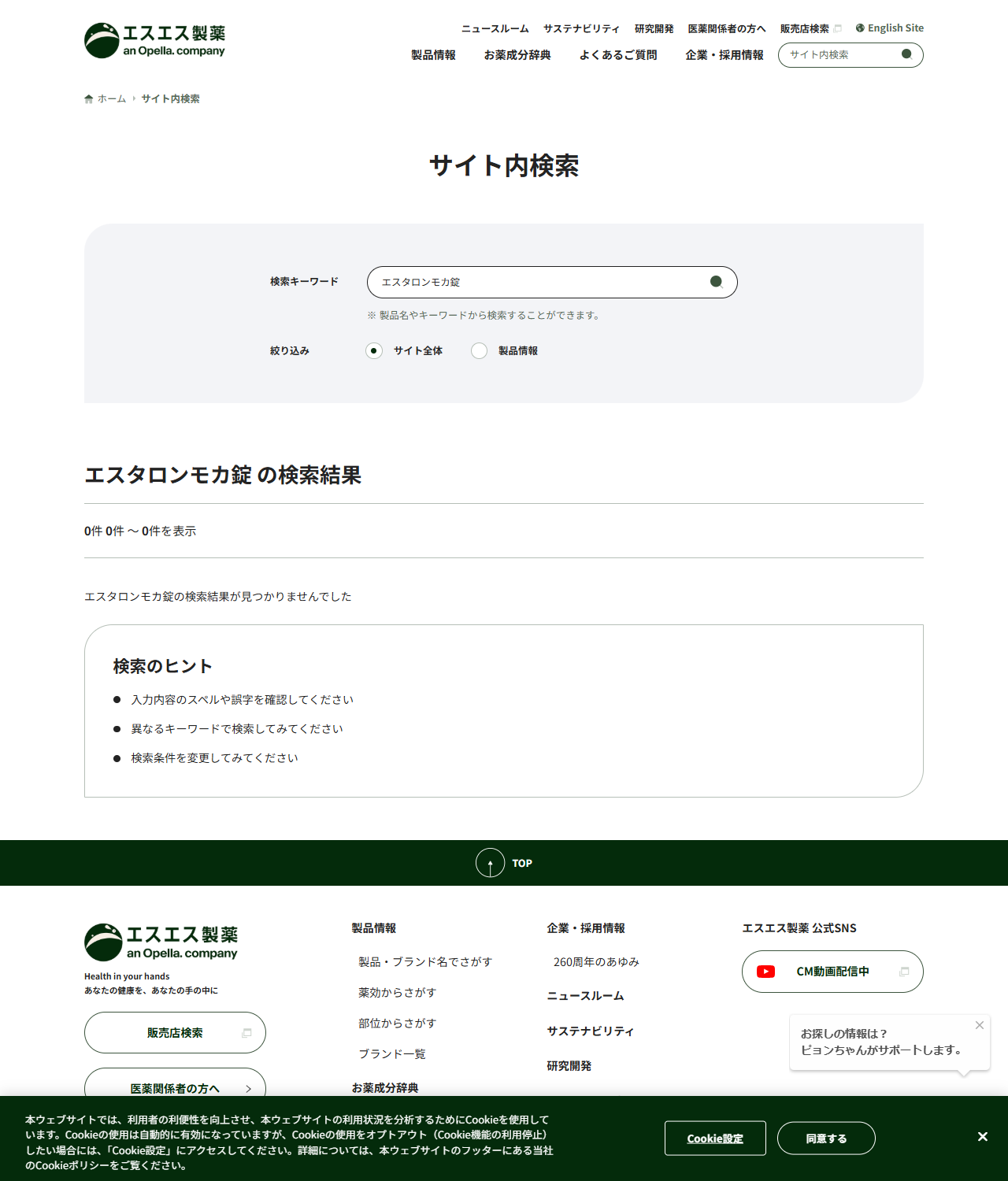Click external-link icon on CM動画配信中 button
The image size is (1008, 1181).
point(904,972)
